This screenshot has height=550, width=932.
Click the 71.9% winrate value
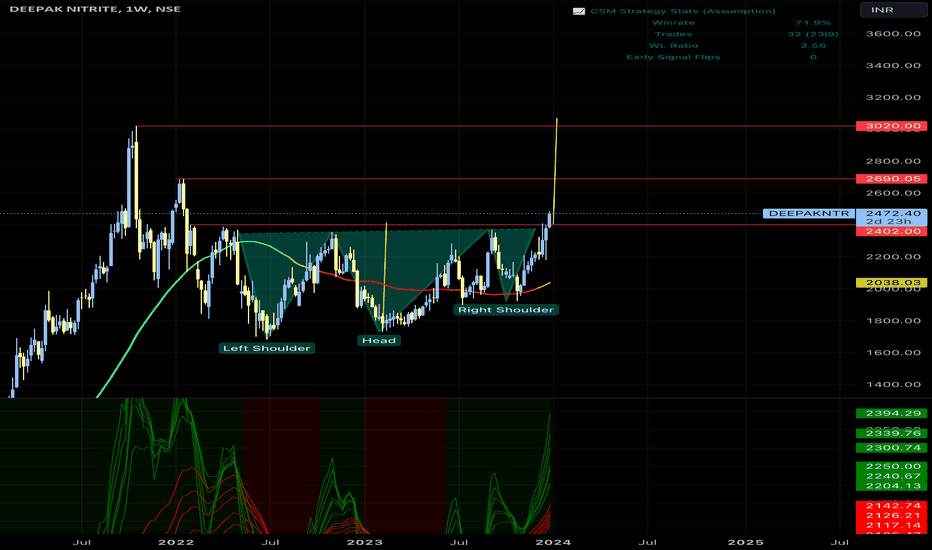[813, 23]
